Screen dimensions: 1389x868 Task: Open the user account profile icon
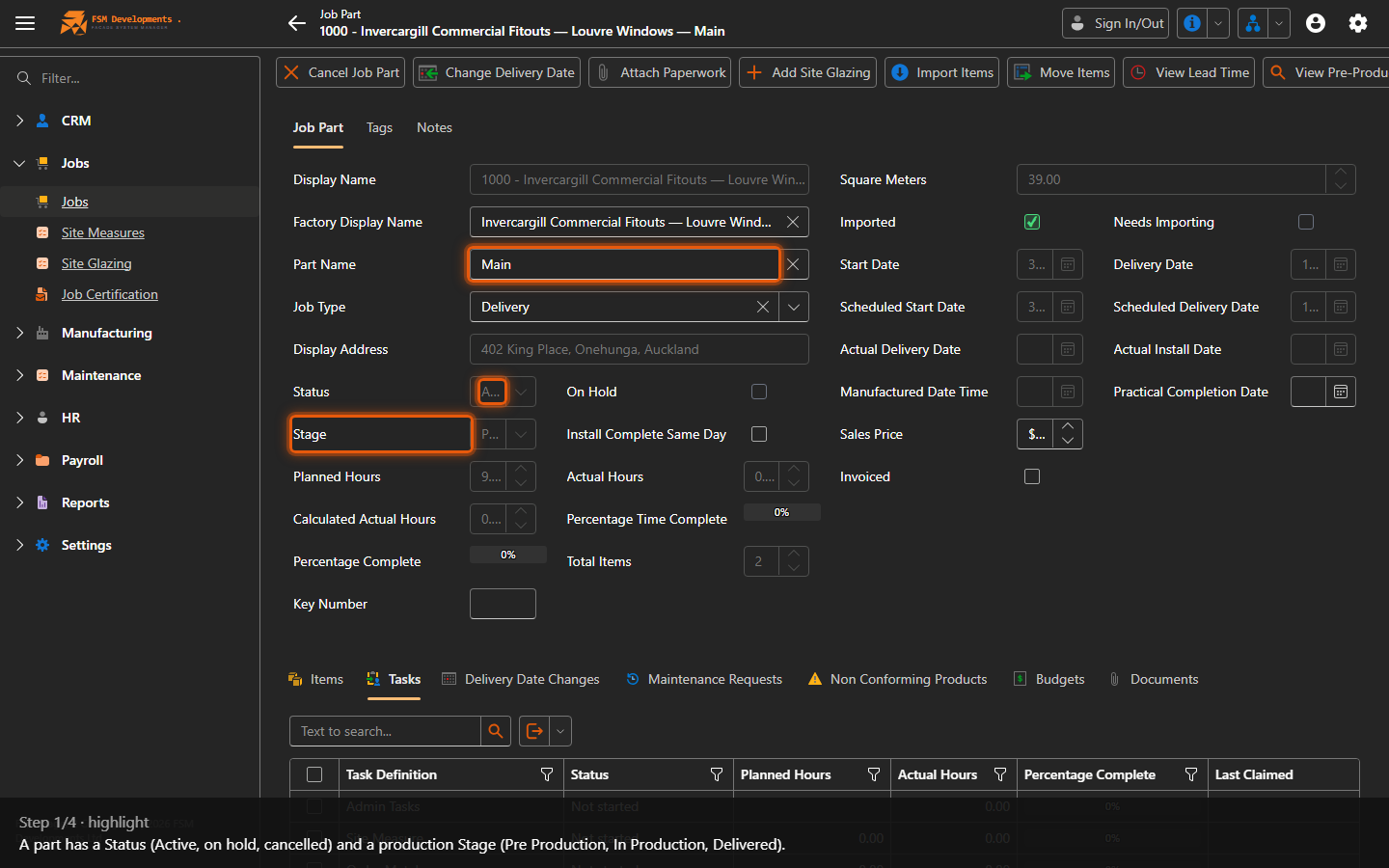(1316, 23)
